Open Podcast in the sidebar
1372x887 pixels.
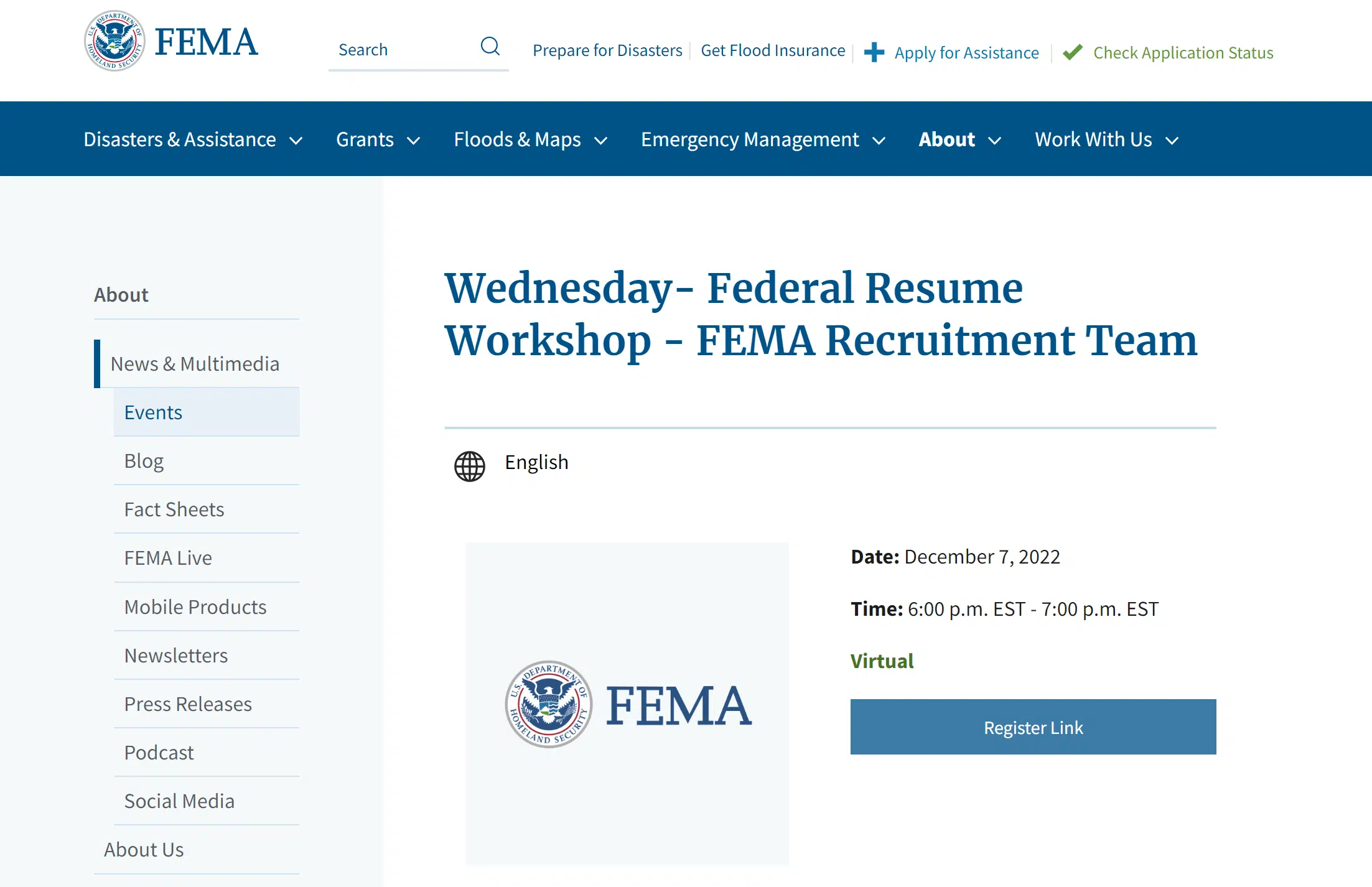[x=207, y=753]
